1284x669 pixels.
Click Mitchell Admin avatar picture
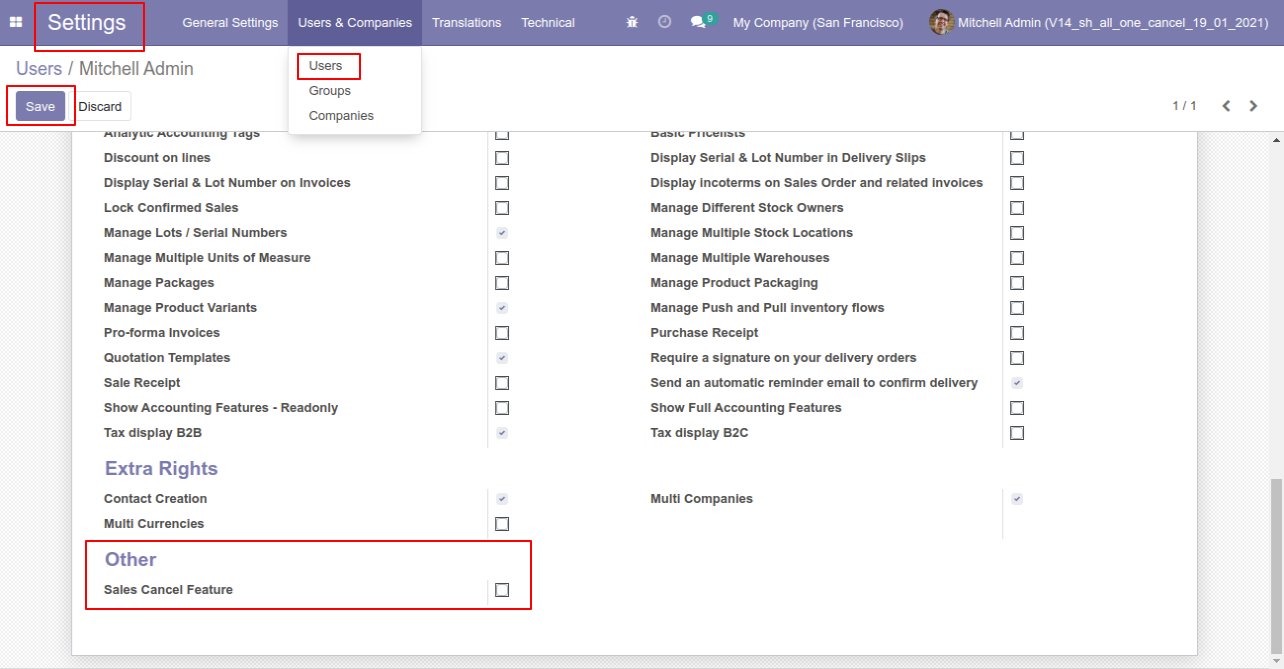coord(941,22)
